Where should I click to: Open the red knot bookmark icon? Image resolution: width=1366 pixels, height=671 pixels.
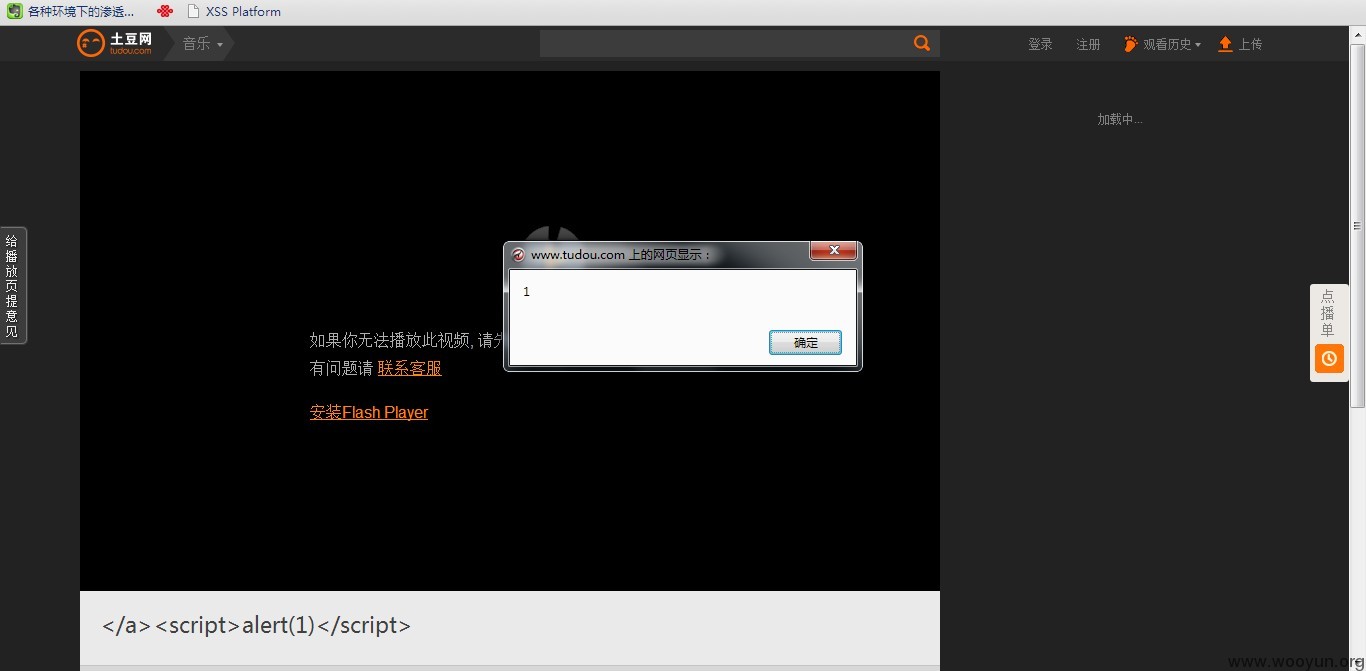(x=165, y=12)
